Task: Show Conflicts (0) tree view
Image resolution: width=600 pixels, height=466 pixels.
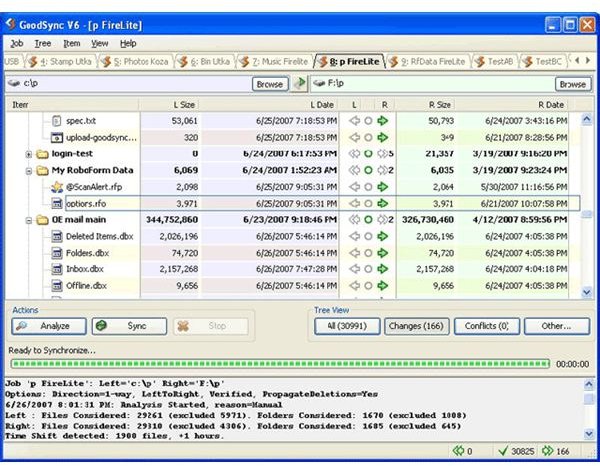Action: pos(487,326)
